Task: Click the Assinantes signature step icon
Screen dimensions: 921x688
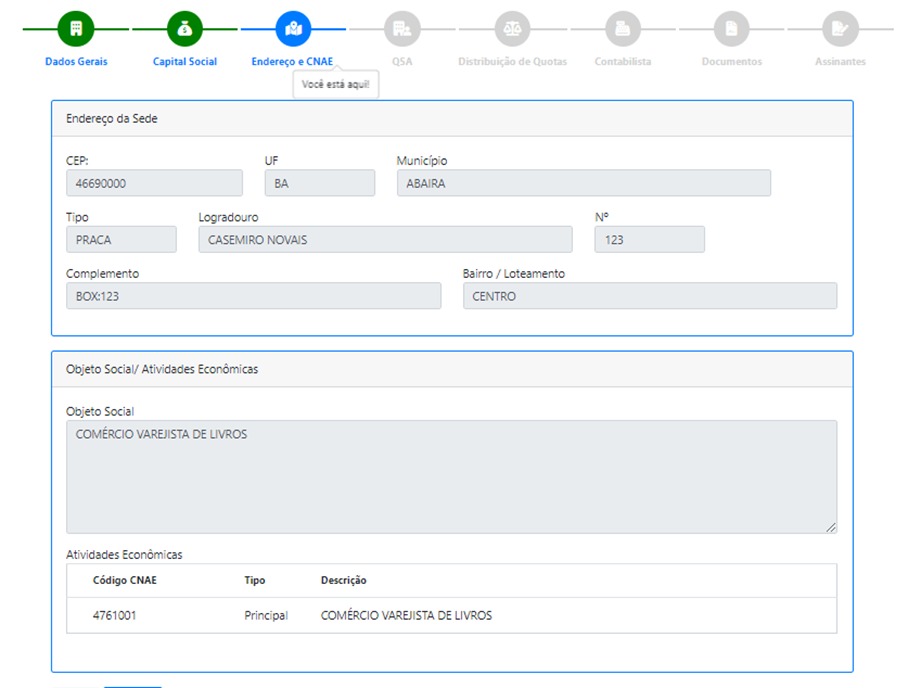Action: [840, 29]
